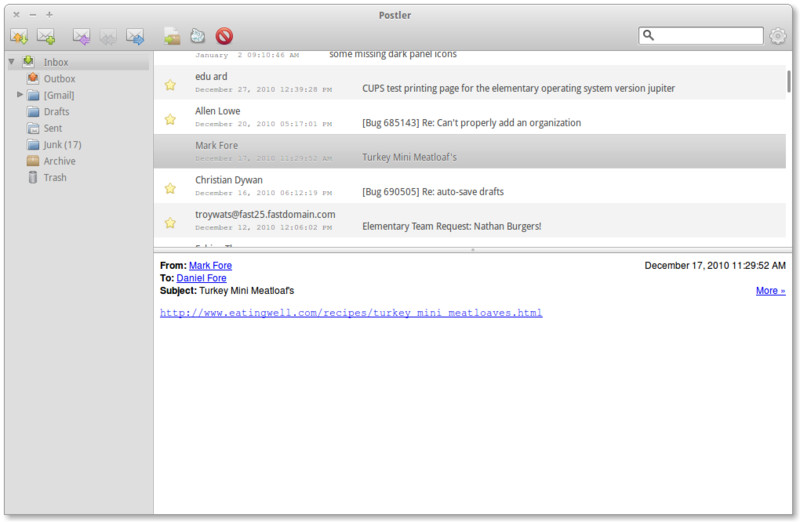Click the Outbox tray icon
The image size is (800, 522).
coord(33,79)
